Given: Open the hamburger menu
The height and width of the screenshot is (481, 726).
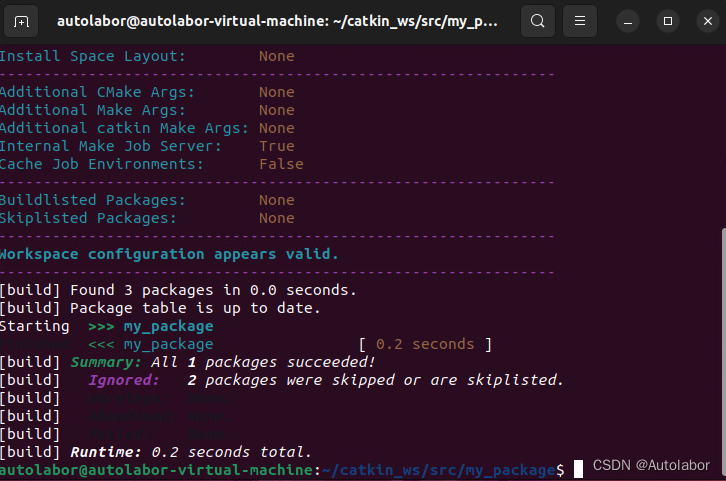Looking at the screenshot, I should tap(579, 20).
